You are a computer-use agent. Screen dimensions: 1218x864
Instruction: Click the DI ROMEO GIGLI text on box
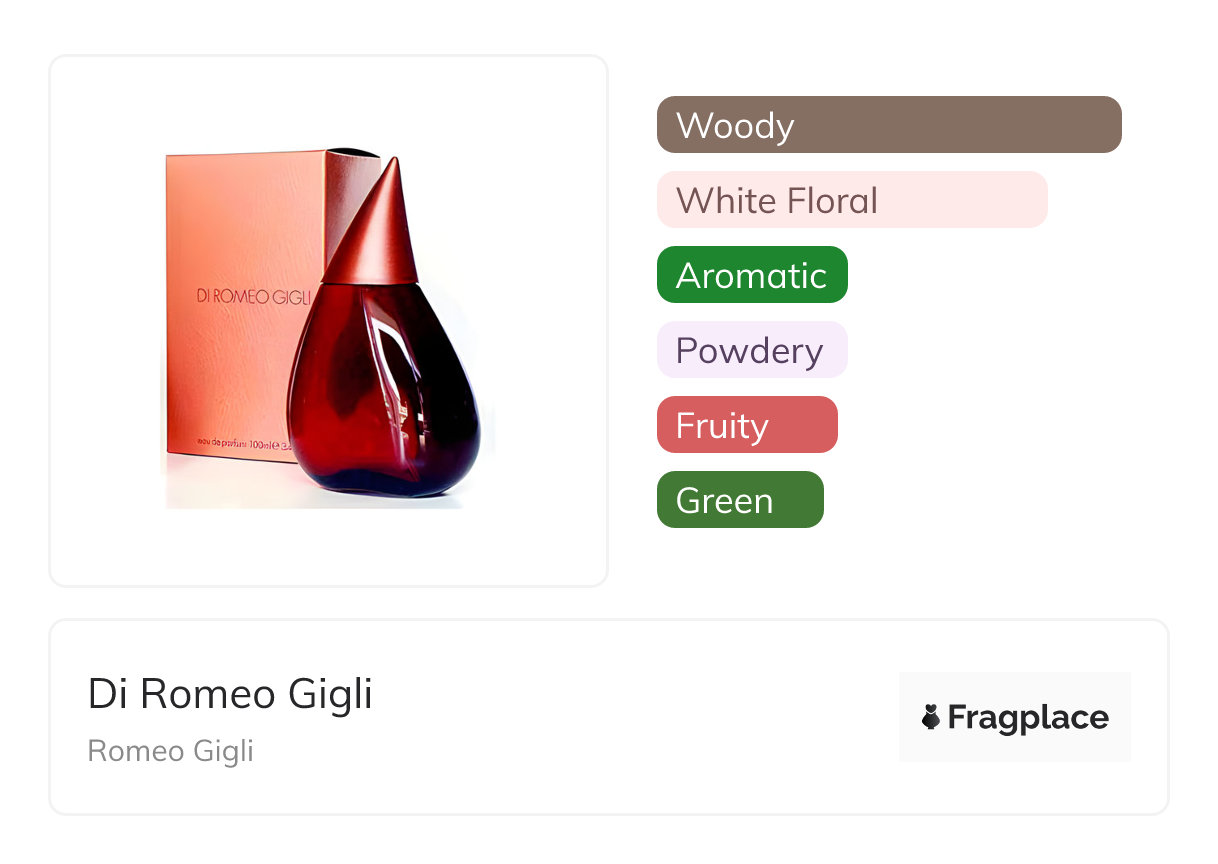tap(254, 297)
